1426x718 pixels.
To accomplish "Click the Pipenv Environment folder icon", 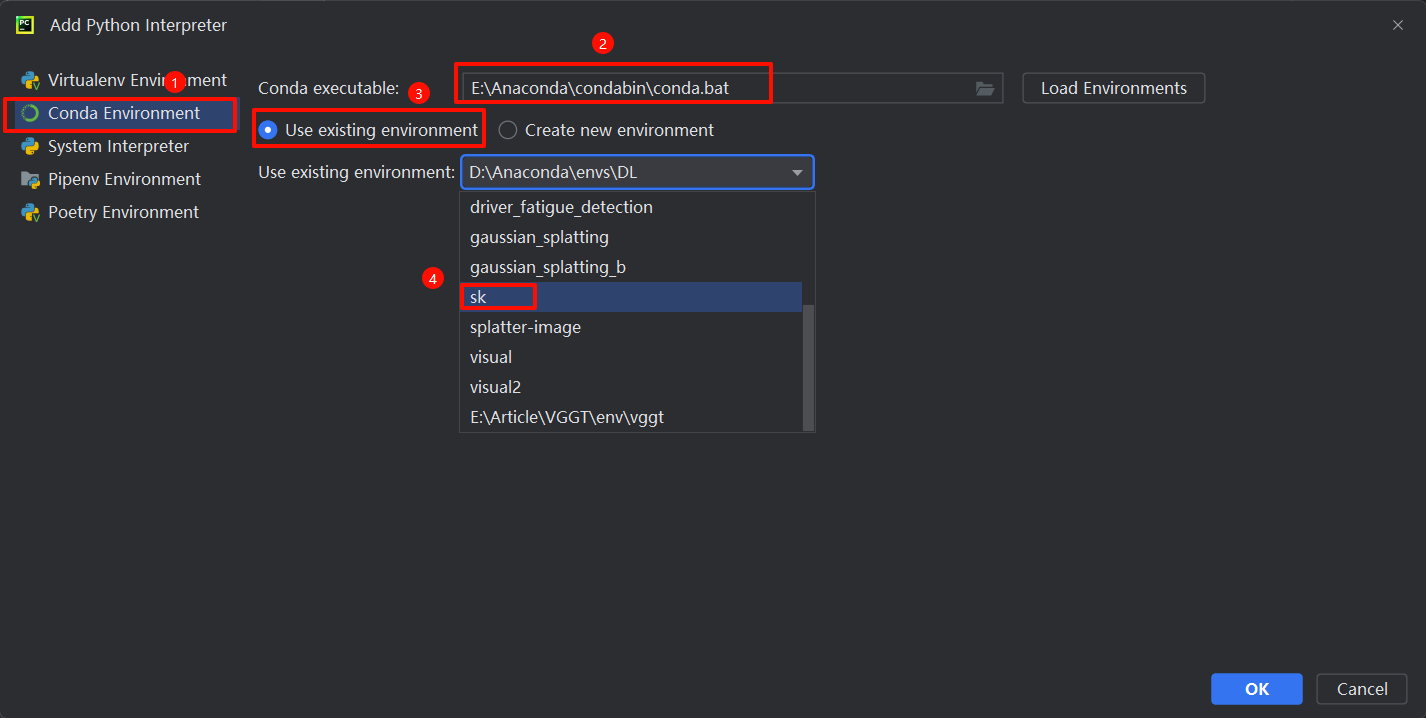I will click(x=30, y=179).
